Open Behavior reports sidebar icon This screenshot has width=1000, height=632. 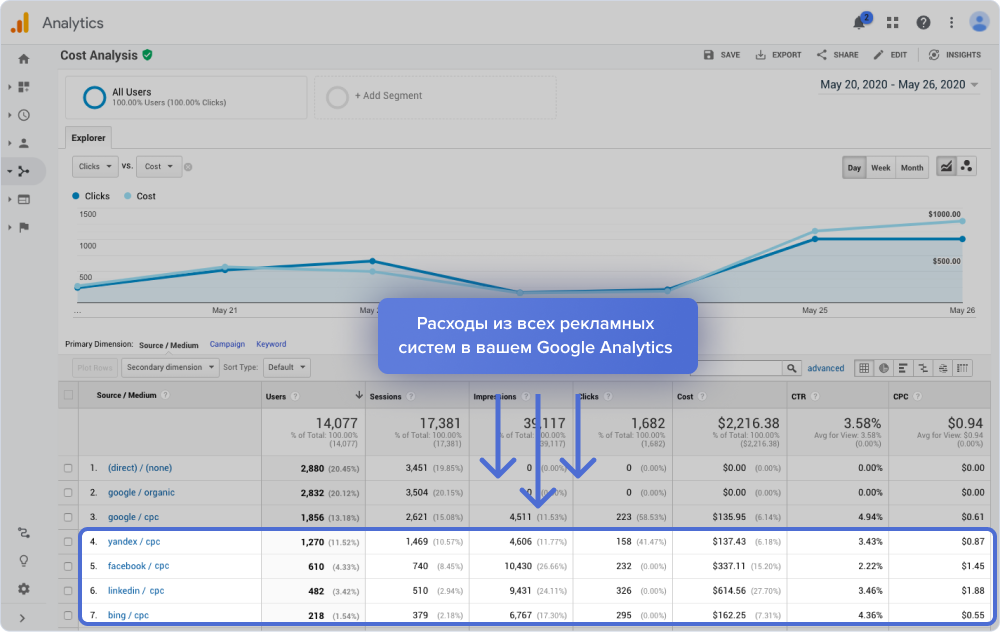click(24, 200)
